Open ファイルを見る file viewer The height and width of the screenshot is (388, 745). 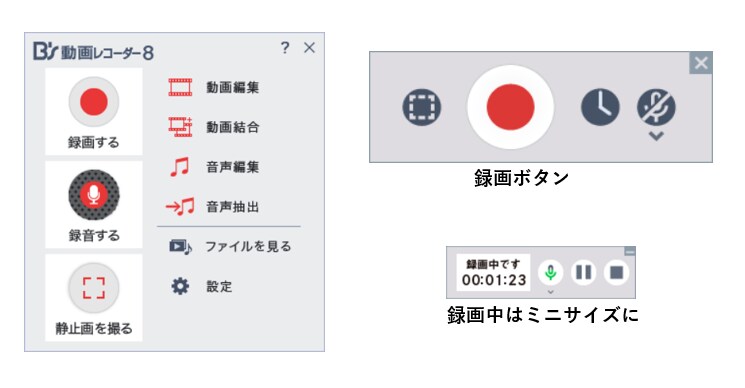pyautogui.click(x=230, y=246)
